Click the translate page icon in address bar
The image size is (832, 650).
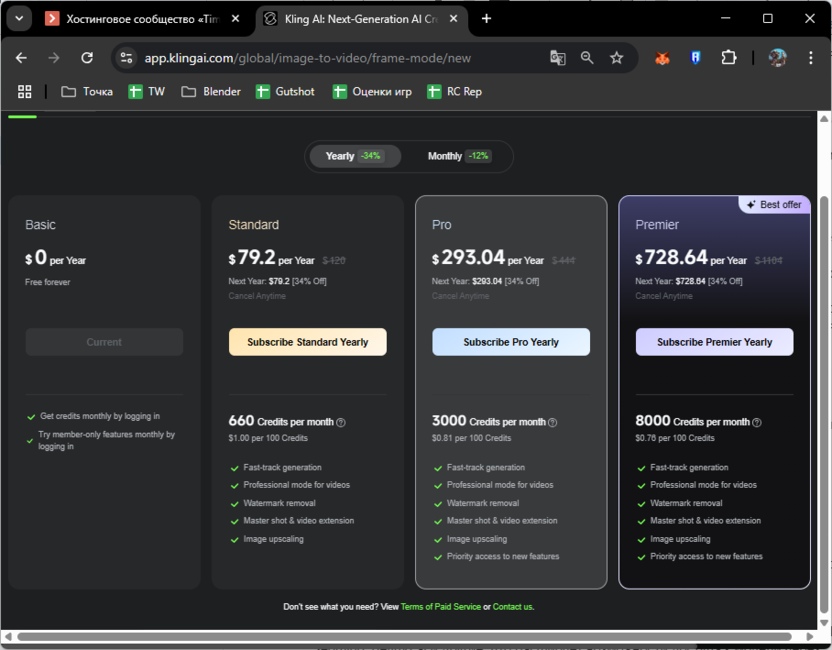558,58
